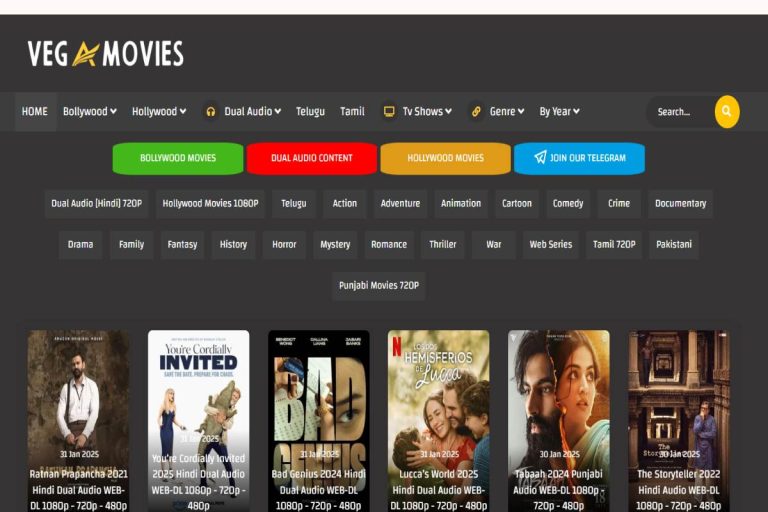768x512 pixels.
Task: Open the Adventure genre tag
Action: [x=401, y=203]
